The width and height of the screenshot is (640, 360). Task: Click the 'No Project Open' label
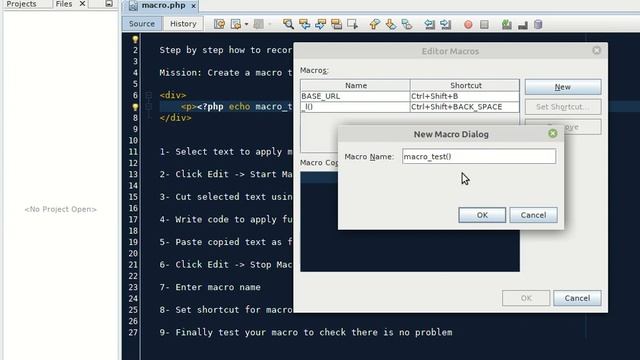[x=60, y=209]
